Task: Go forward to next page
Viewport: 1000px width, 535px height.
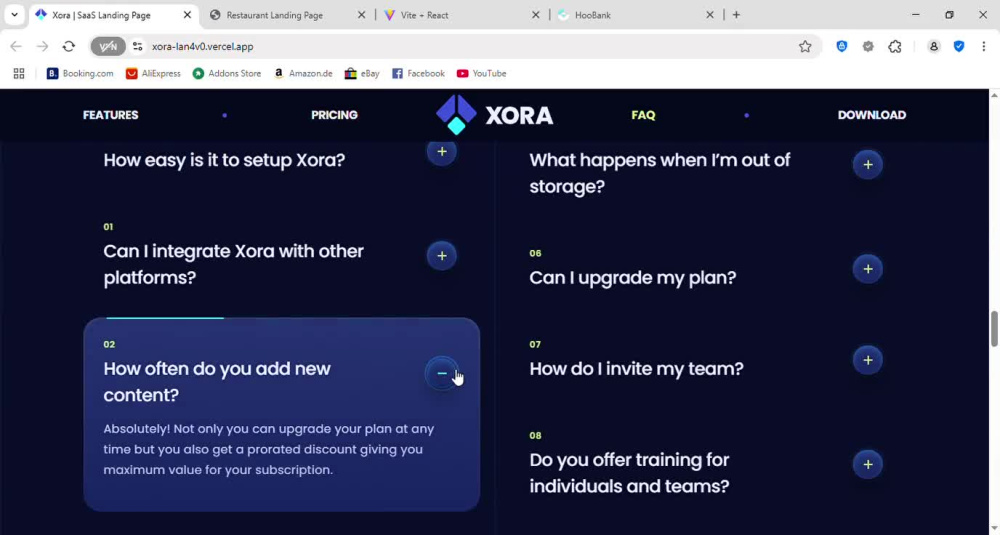Action: pyautogui.click(x=42, y=46)
